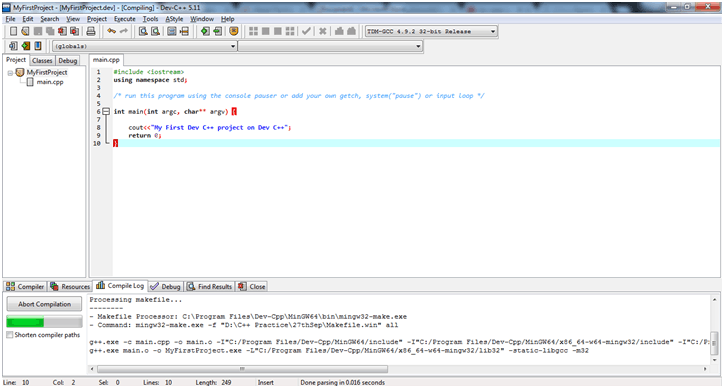Switch to the Classes tab

tap(42, 61)
